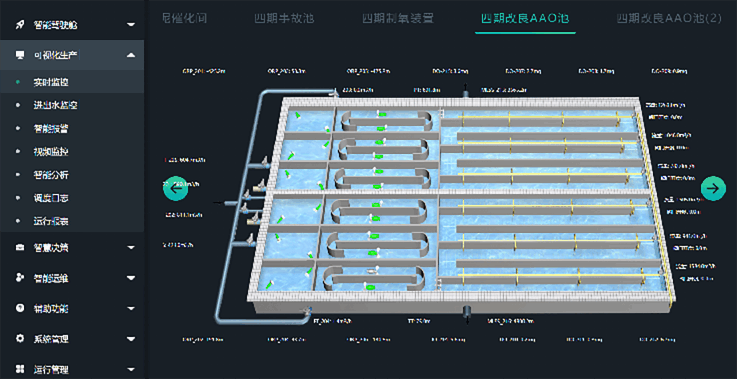
Task: Select 运行报表 in the sidebar
Action: click(51, 221)
